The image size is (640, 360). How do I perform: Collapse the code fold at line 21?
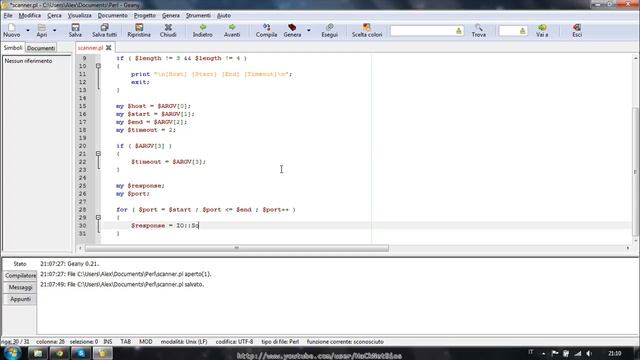pyautogui.click(x=98, y=153)
